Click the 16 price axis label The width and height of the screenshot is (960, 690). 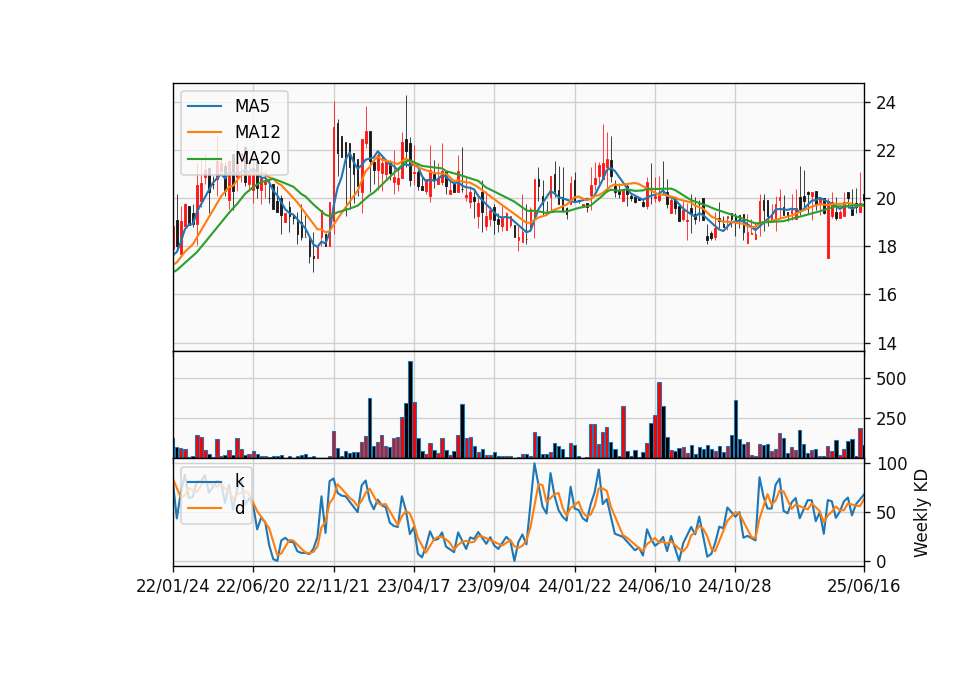(886, 294)
